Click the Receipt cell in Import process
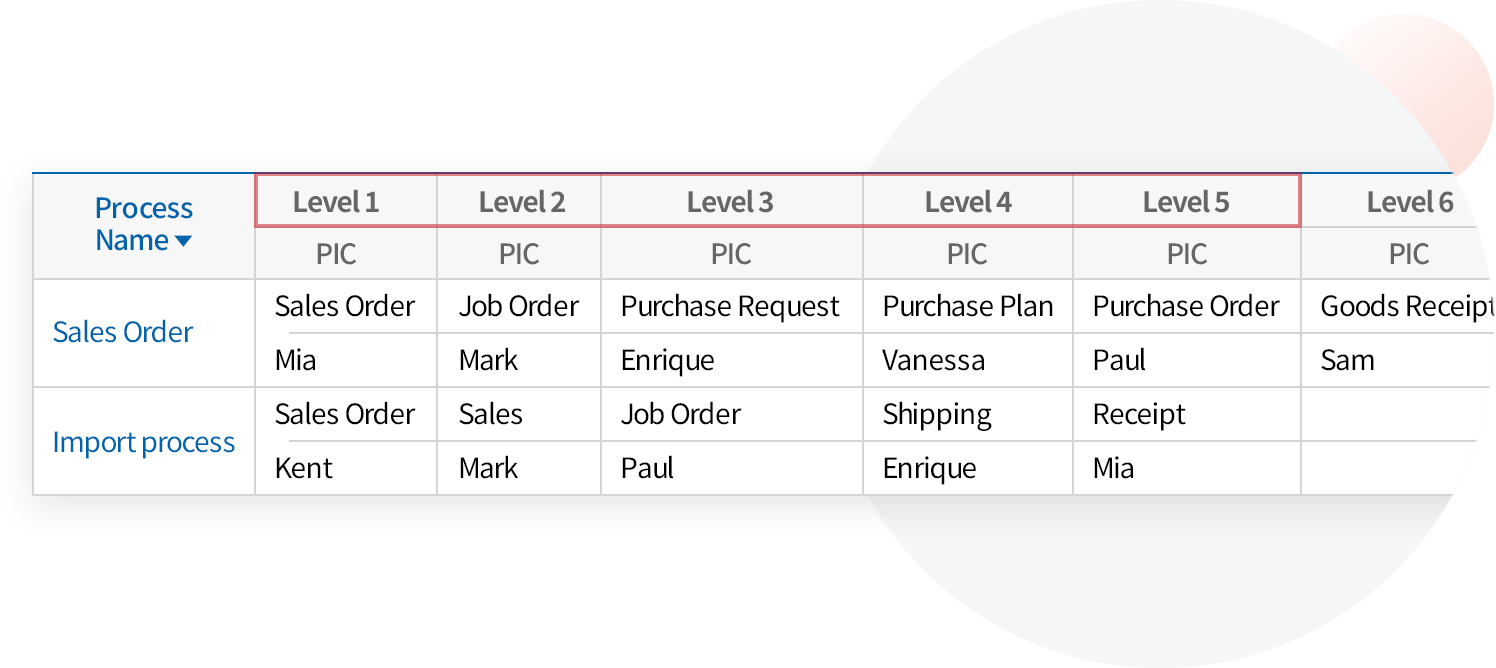The width and height of the screenshot is (1496, 668). click(1139, 414)
